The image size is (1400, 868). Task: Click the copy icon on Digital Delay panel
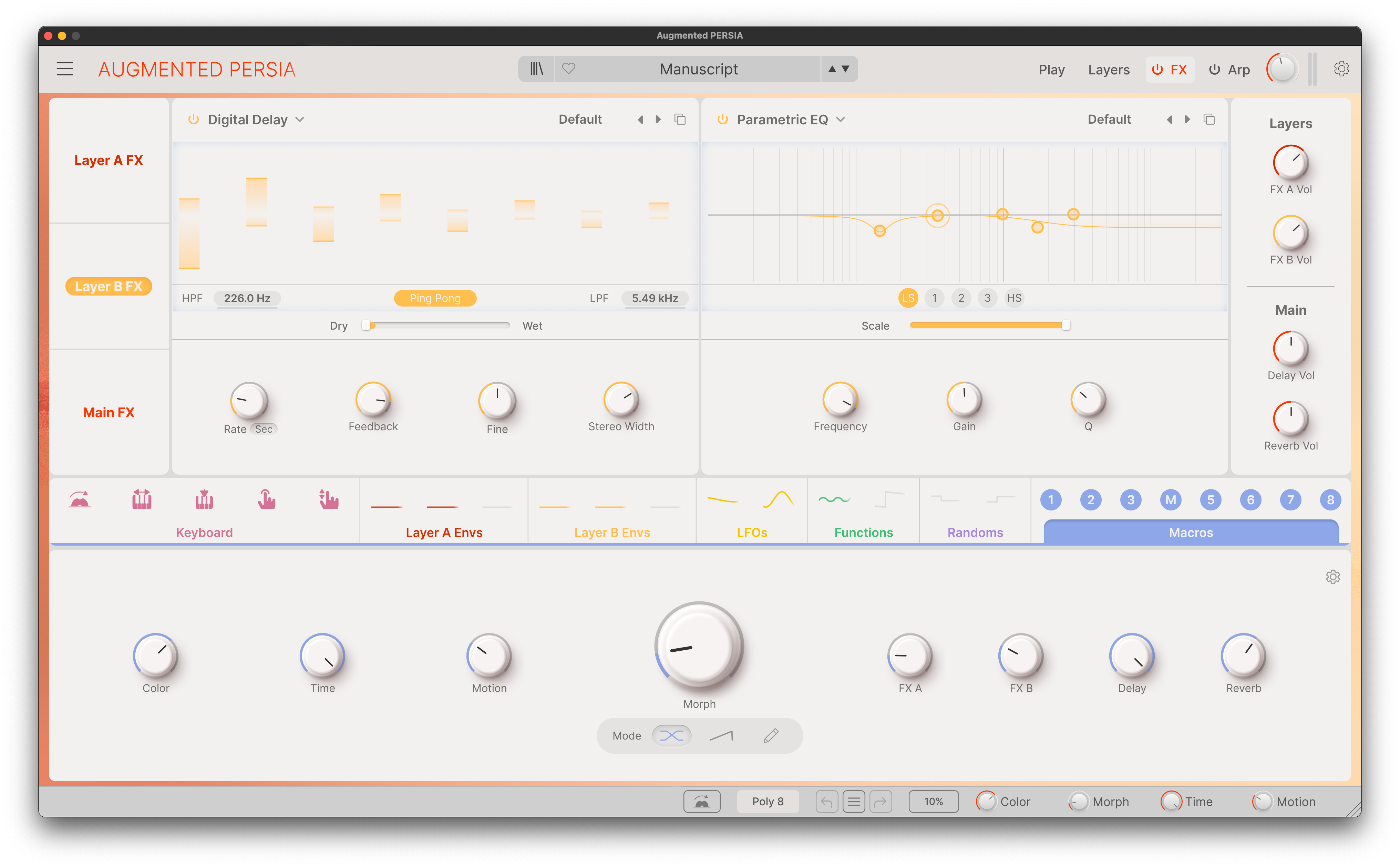point(680,120)
